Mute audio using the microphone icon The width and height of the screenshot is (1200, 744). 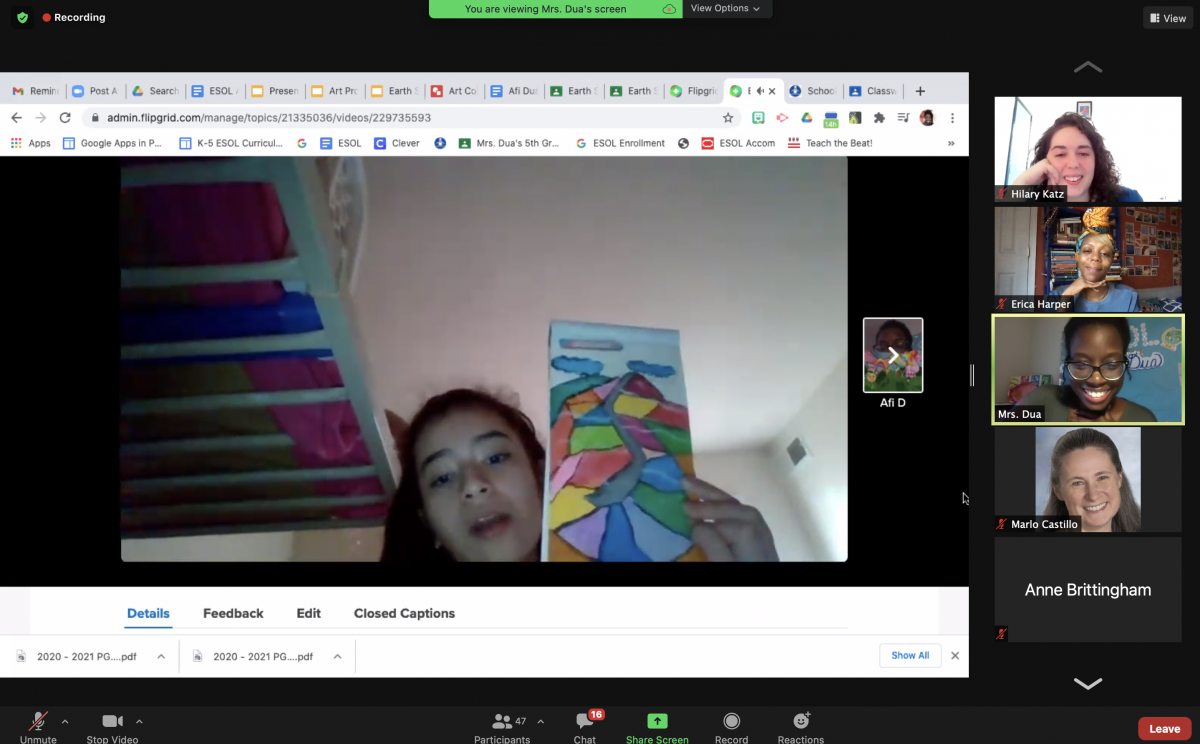pos(38,722)
